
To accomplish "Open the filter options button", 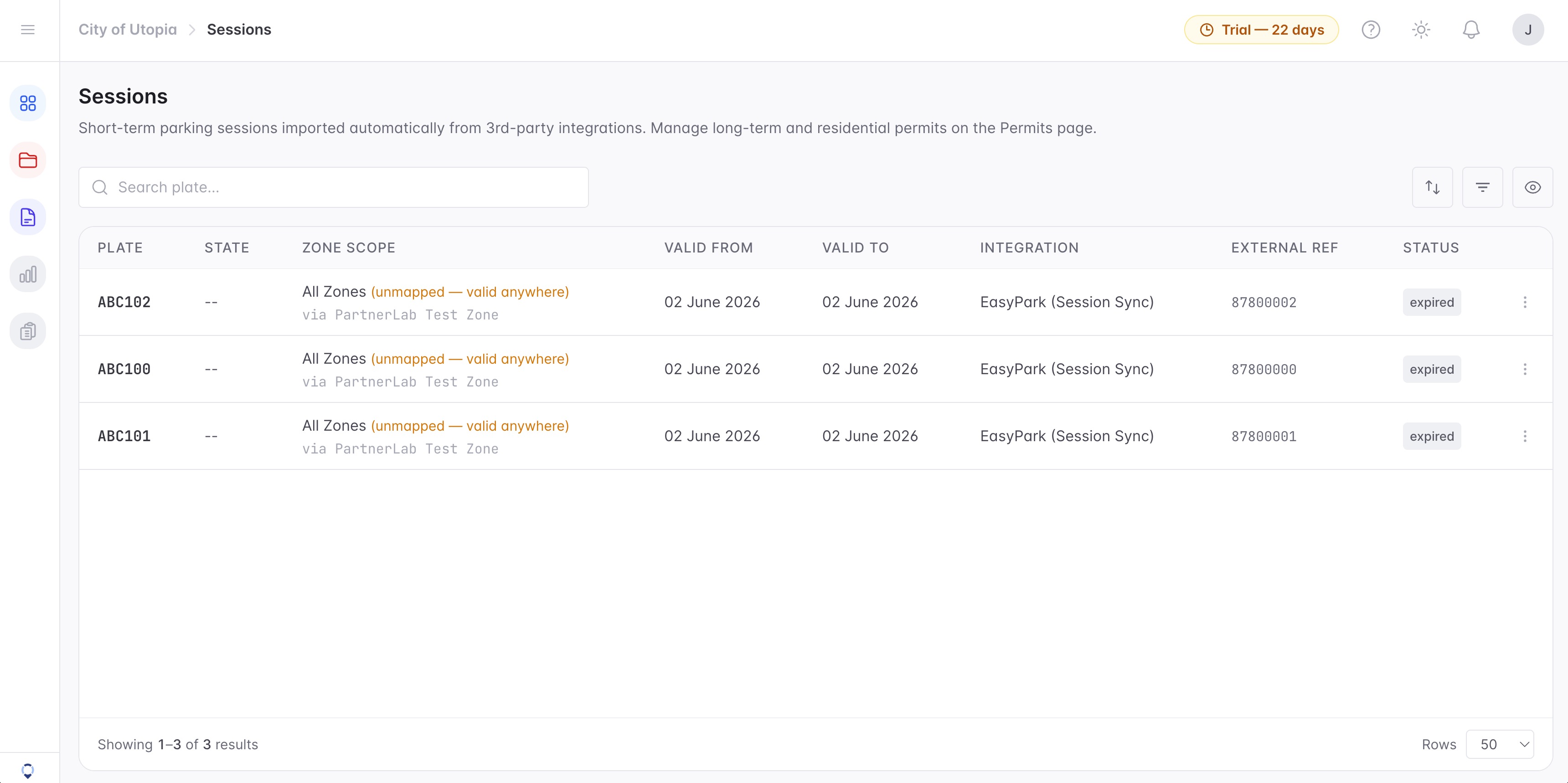I will pyautogui.click(x=1483, y=187).
